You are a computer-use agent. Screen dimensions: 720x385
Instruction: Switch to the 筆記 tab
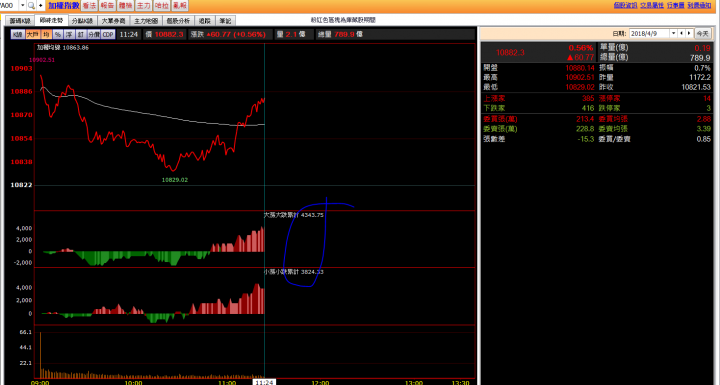225,21
